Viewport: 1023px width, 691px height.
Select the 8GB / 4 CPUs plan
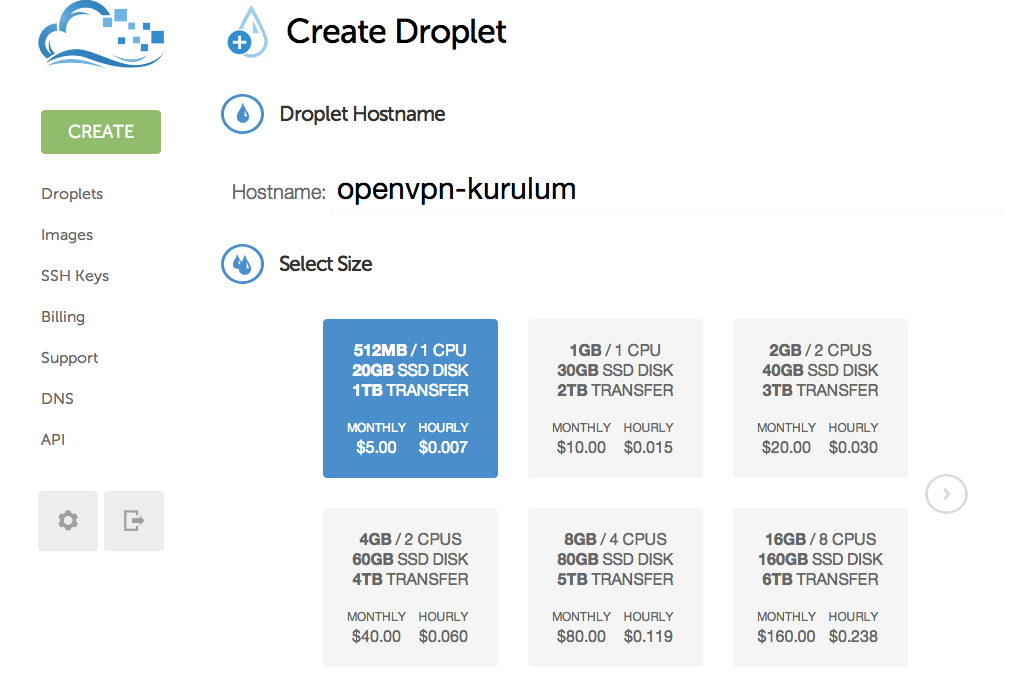pyautogui.click(x=615, y=587)
